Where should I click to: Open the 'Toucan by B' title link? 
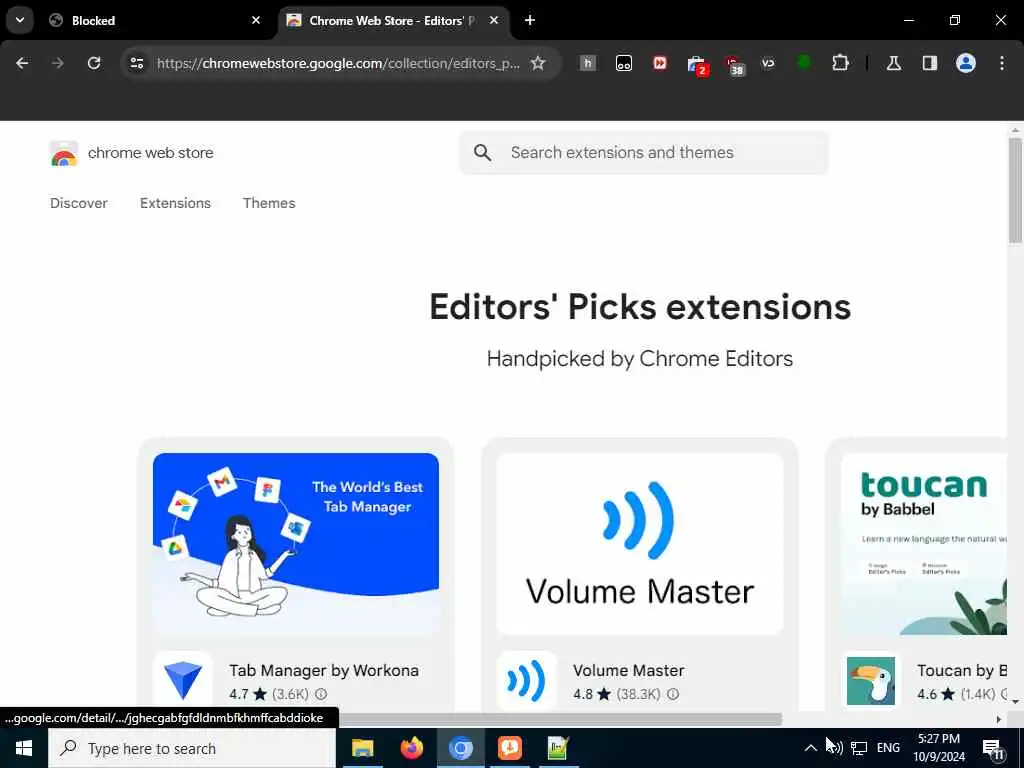click(961, 671)
